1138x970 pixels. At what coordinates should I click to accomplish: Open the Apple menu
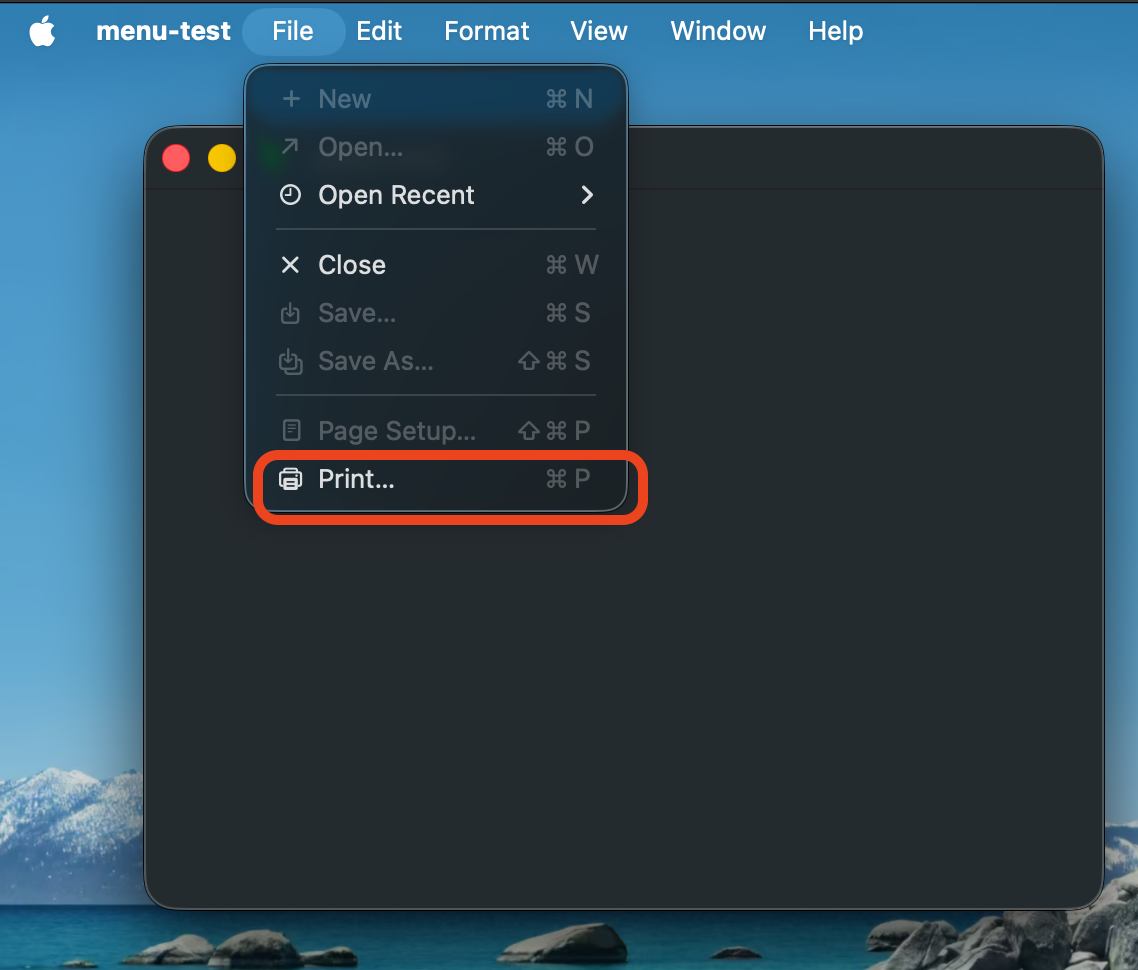[42, 31]
